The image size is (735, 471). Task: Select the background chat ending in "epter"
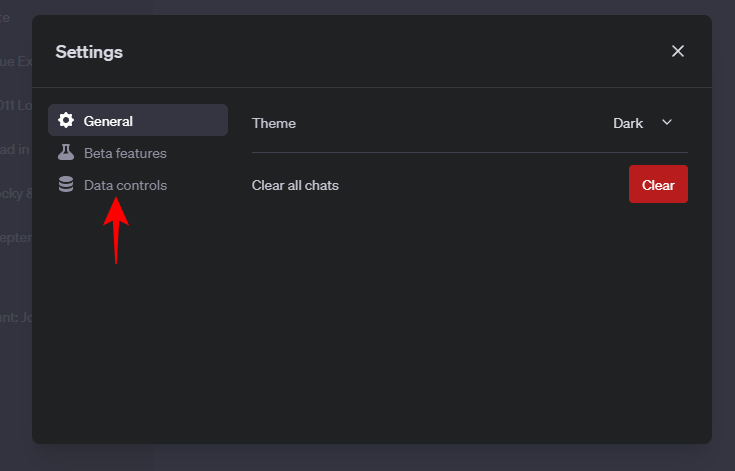(x=15, y=237)
